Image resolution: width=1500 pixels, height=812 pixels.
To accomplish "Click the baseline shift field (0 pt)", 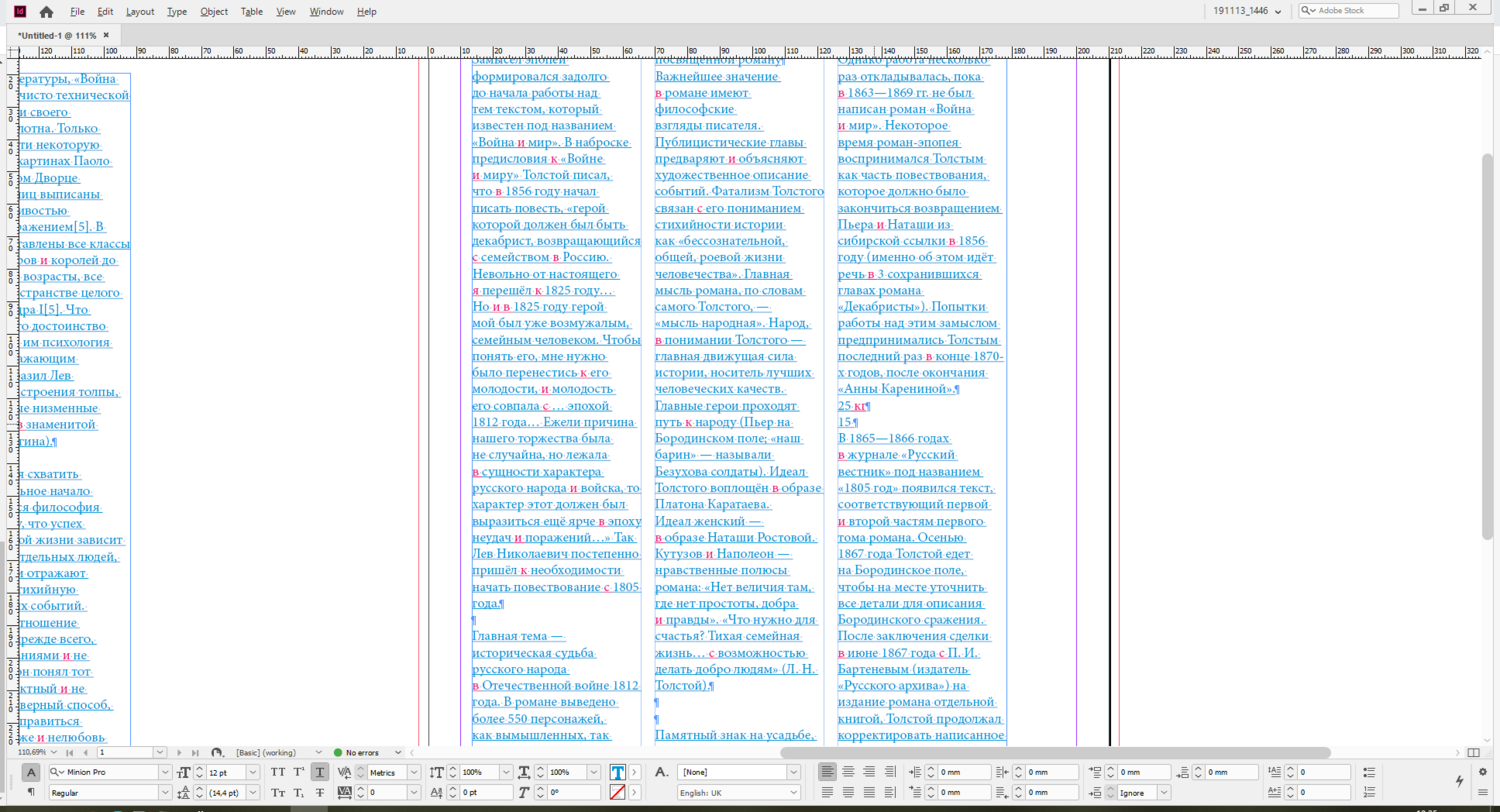I will (487, 792).
